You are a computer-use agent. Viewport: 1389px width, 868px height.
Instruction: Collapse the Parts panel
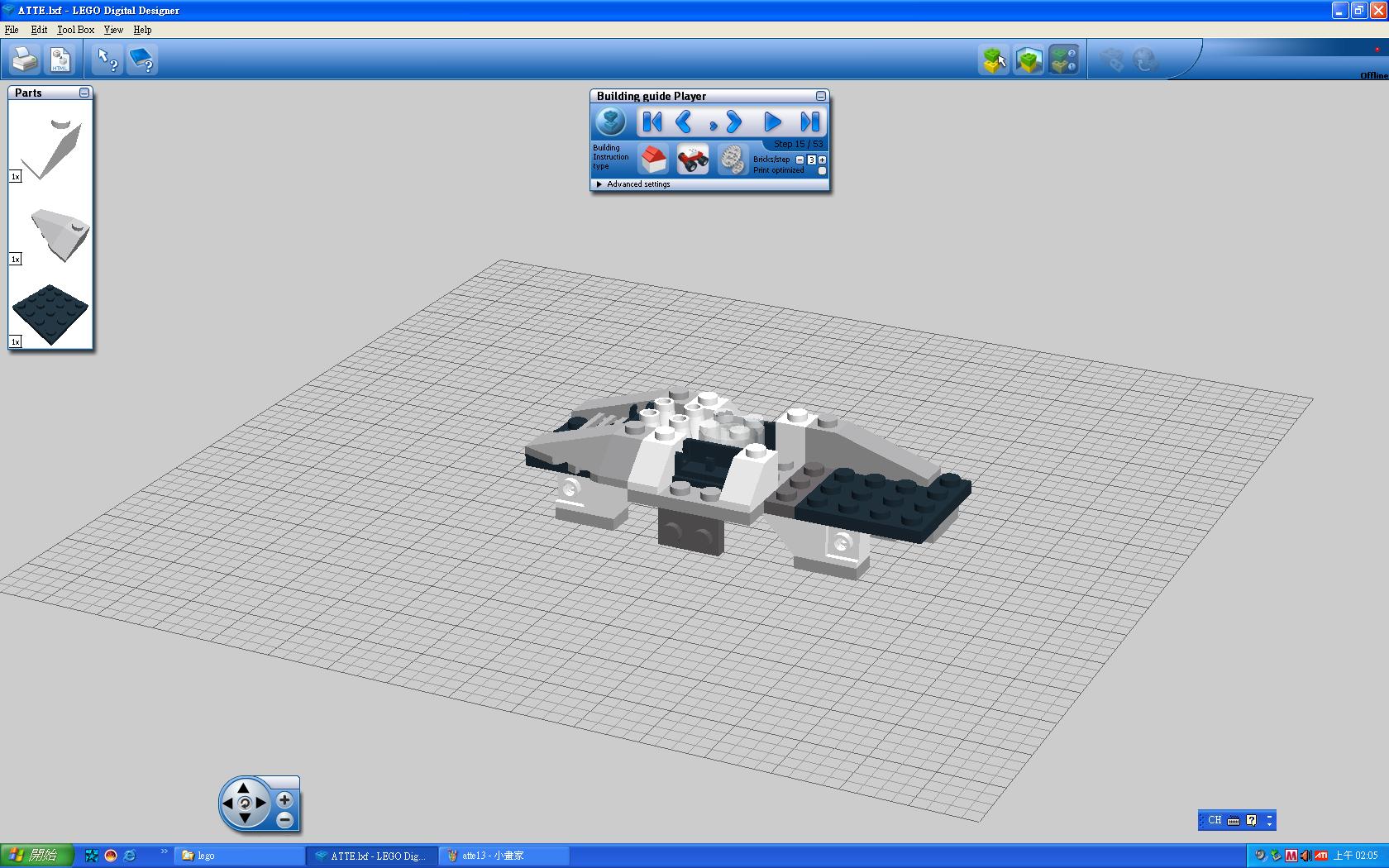coord(84,93)
